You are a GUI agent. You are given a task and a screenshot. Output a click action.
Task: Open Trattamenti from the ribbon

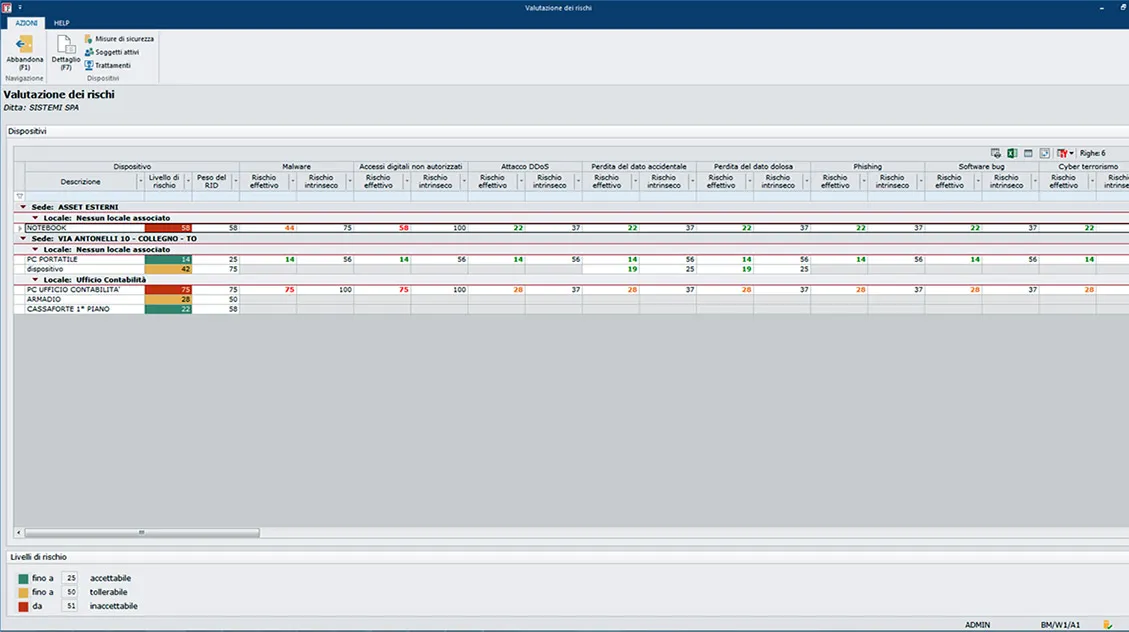[112, 65]
